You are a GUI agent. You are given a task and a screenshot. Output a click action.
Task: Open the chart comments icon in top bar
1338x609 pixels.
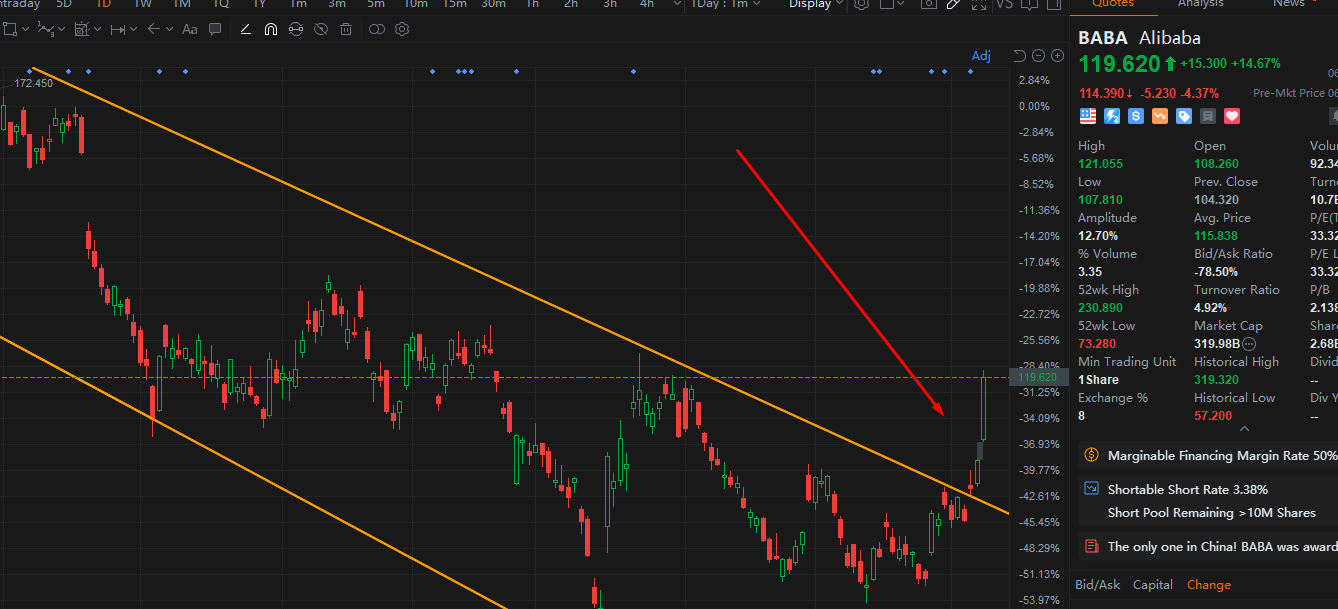1029,4
